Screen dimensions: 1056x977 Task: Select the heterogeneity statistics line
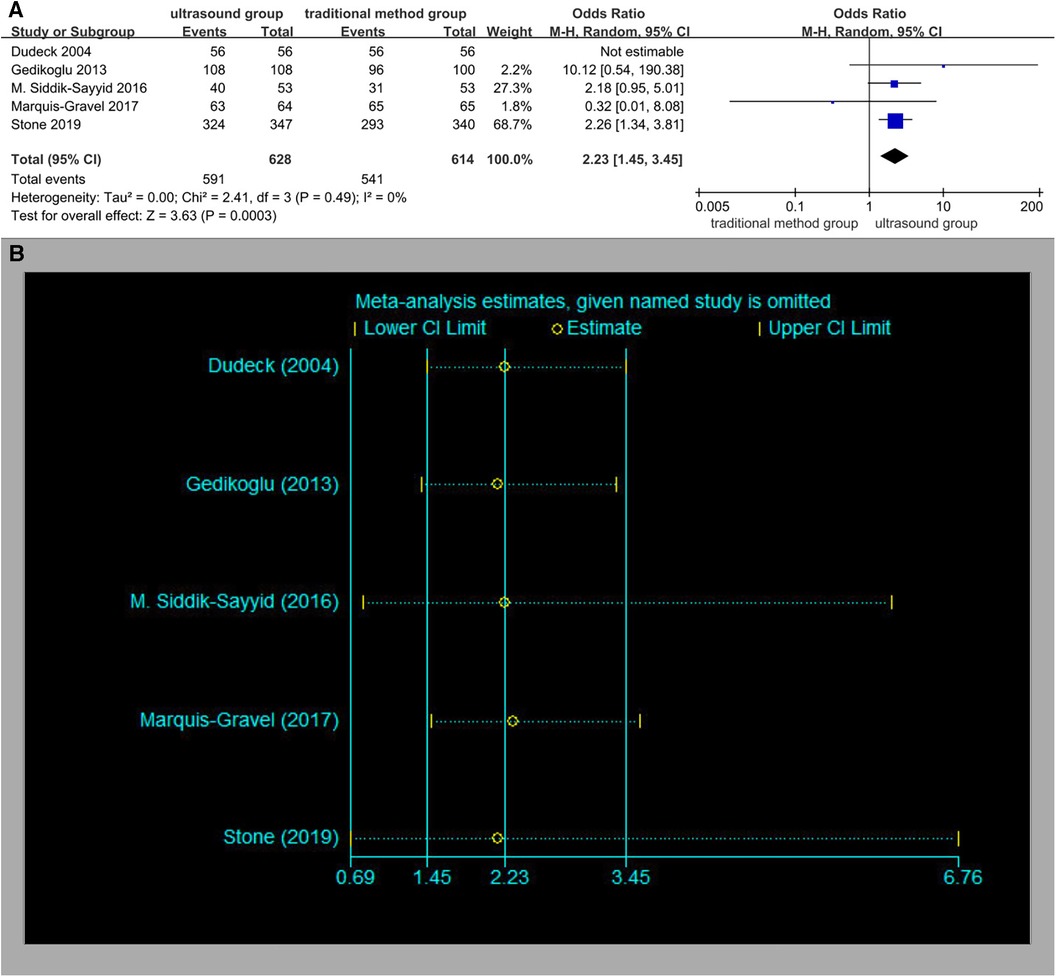click(209, 197)
